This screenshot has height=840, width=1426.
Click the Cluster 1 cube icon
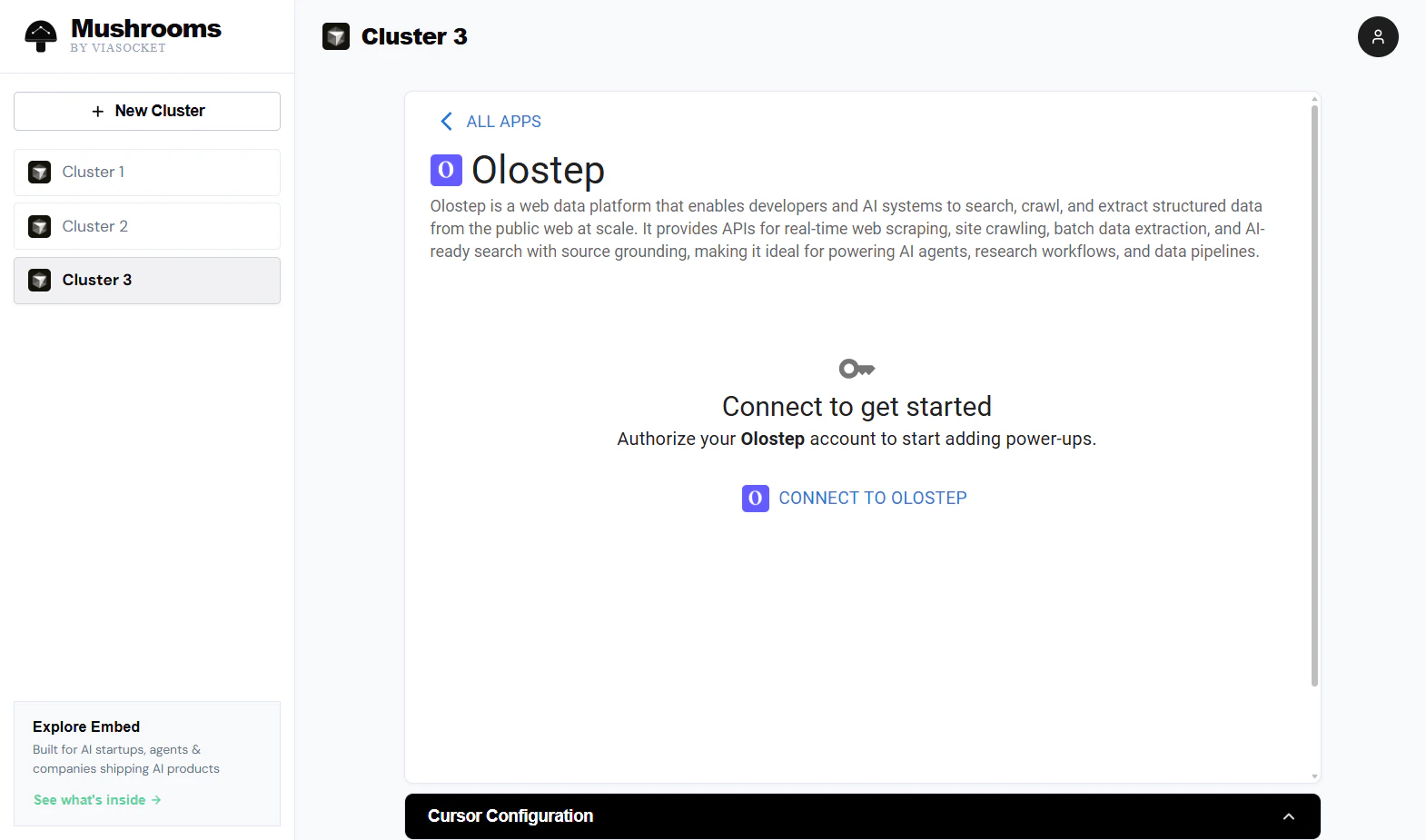pyautogui.click(x=39, y=172)
